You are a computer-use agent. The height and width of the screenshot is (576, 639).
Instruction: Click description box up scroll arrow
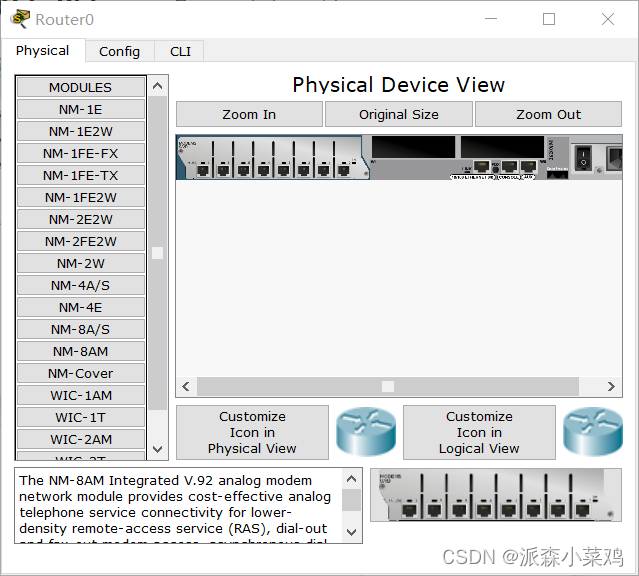(351, 479)
